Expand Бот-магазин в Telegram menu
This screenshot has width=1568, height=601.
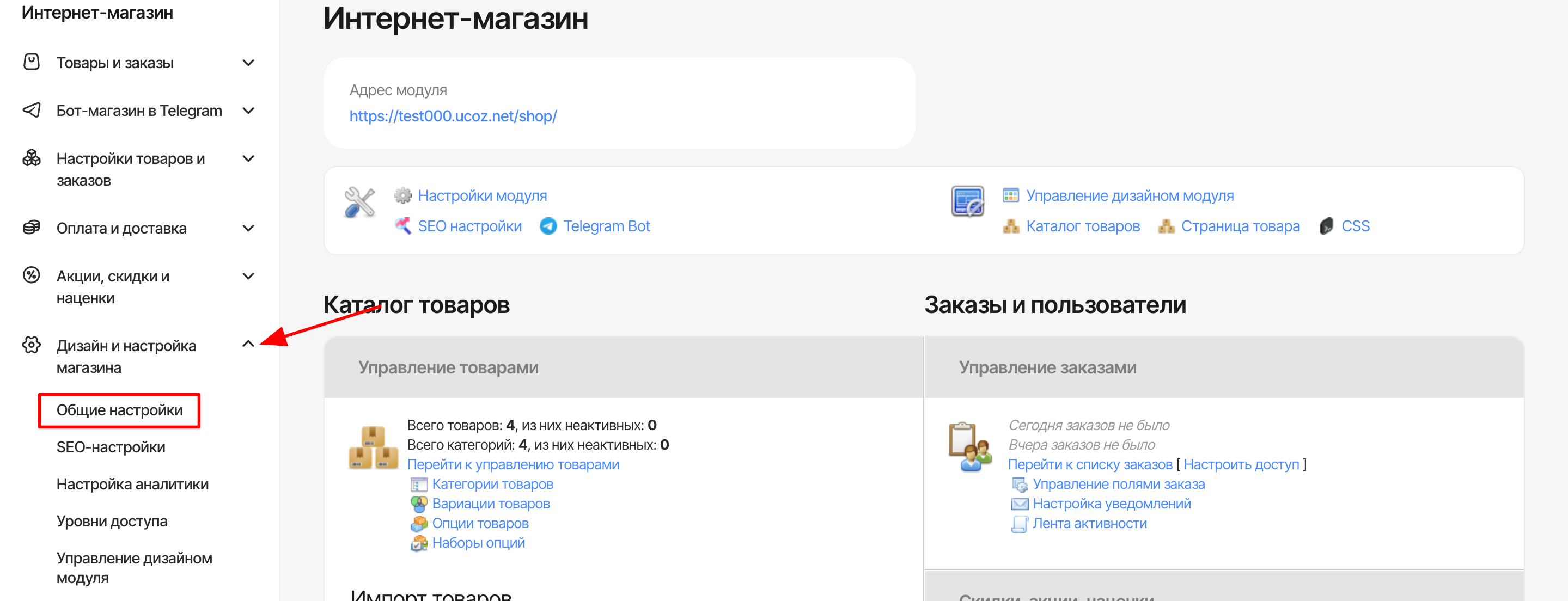pos(248,111)
